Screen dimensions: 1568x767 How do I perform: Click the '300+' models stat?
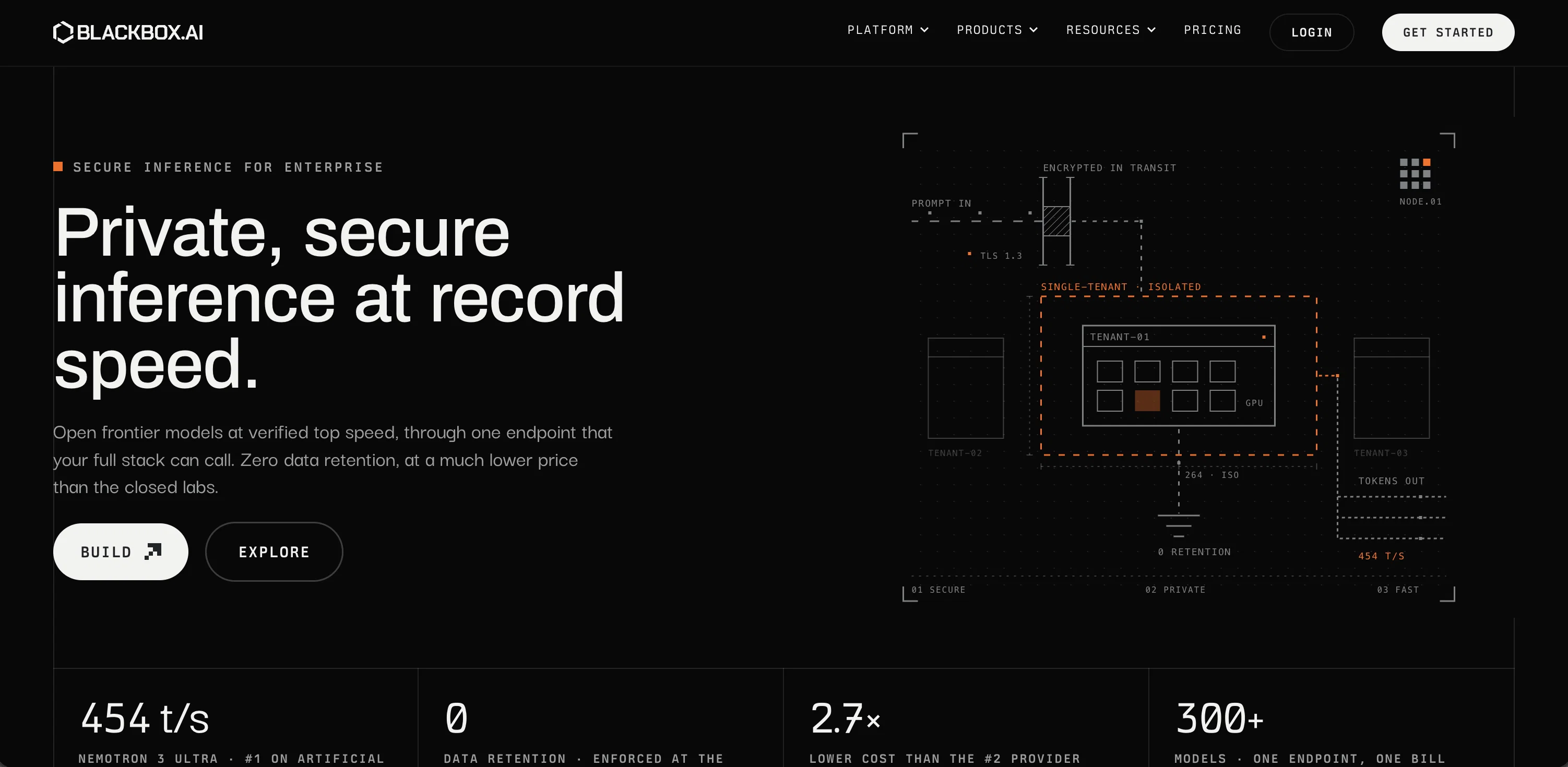(1219, 718)
